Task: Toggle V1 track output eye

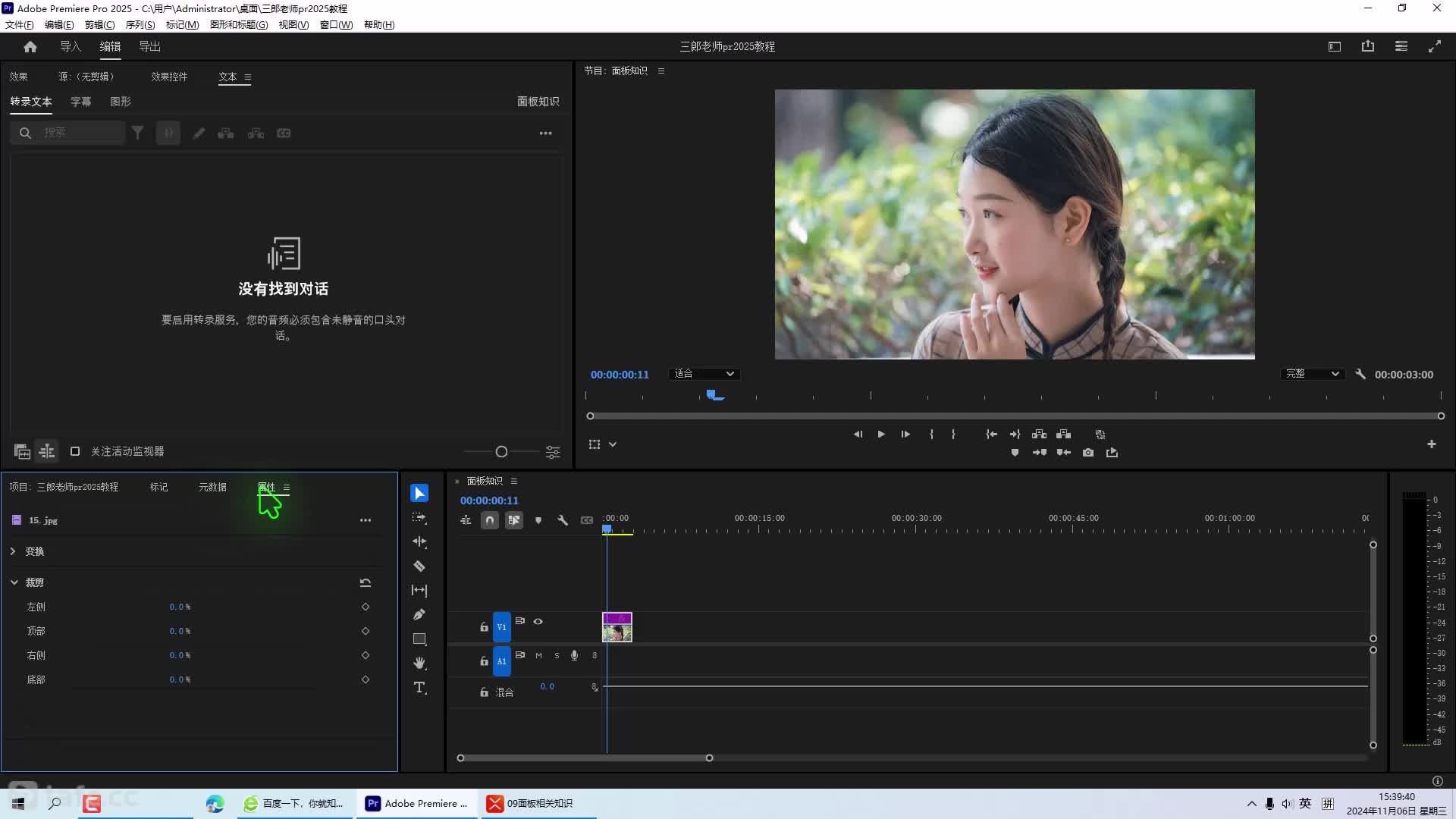Action: (x=538, y=621)
